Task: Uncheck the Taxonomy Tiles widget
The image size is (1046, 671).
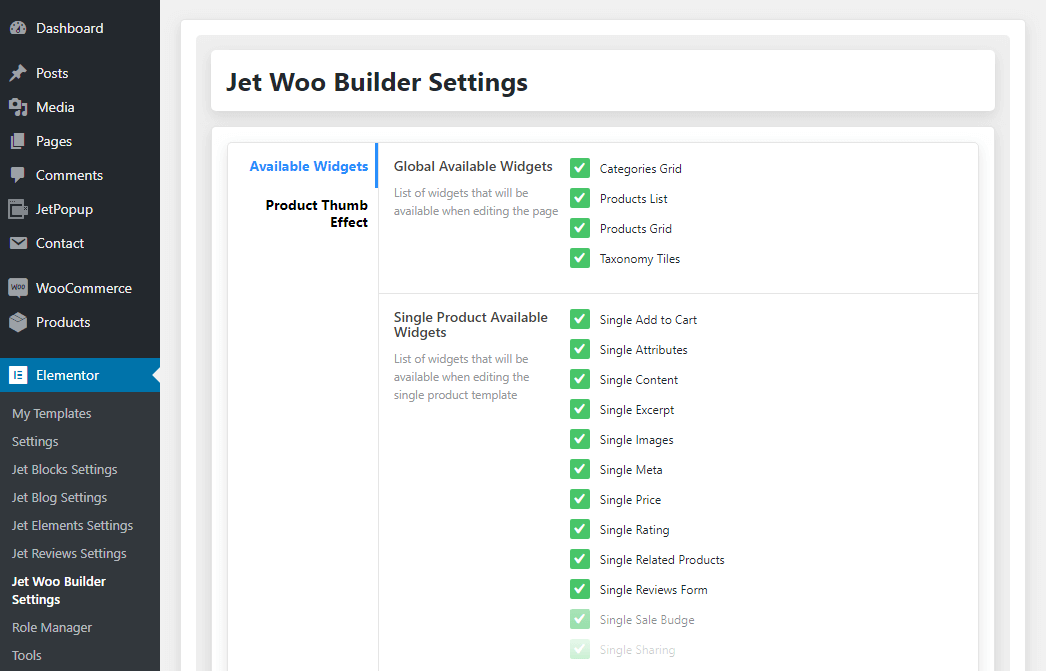Action: click(580, 258)
